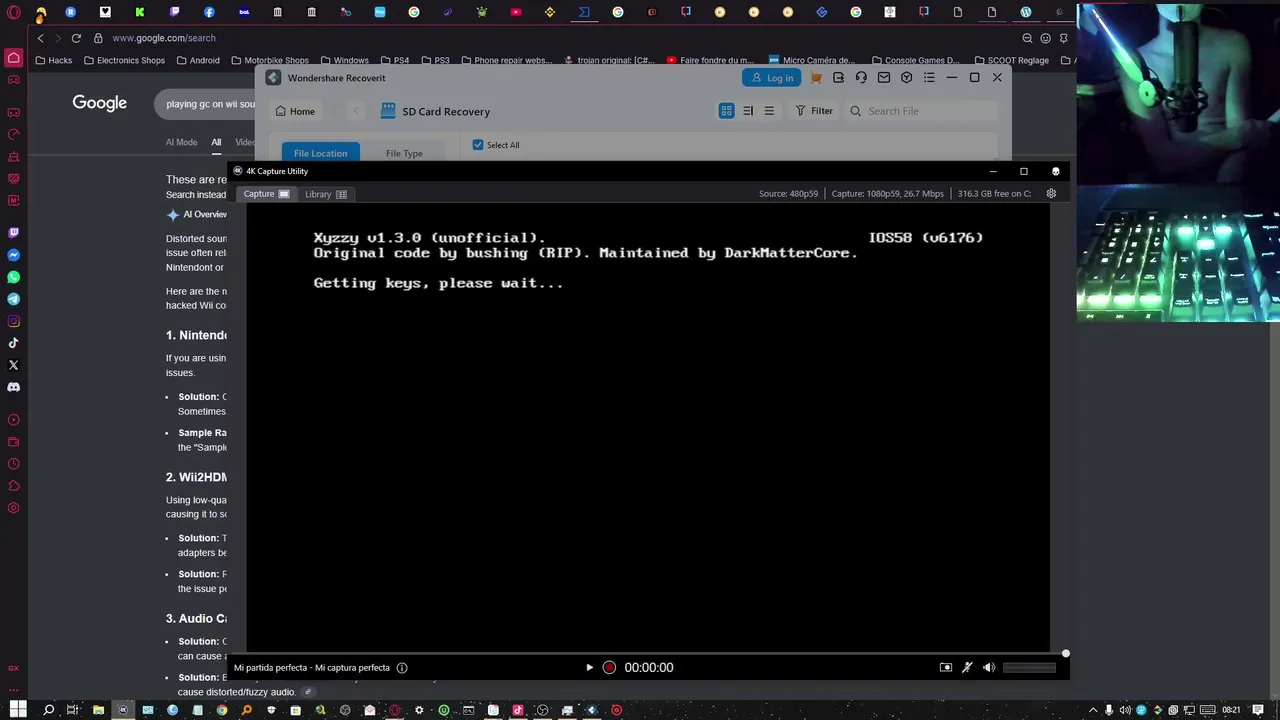Viewport: 1280px width, 720px height.
Task: Open Windows taskbar search
Action: pyautogui.click(x=48, y=710)
